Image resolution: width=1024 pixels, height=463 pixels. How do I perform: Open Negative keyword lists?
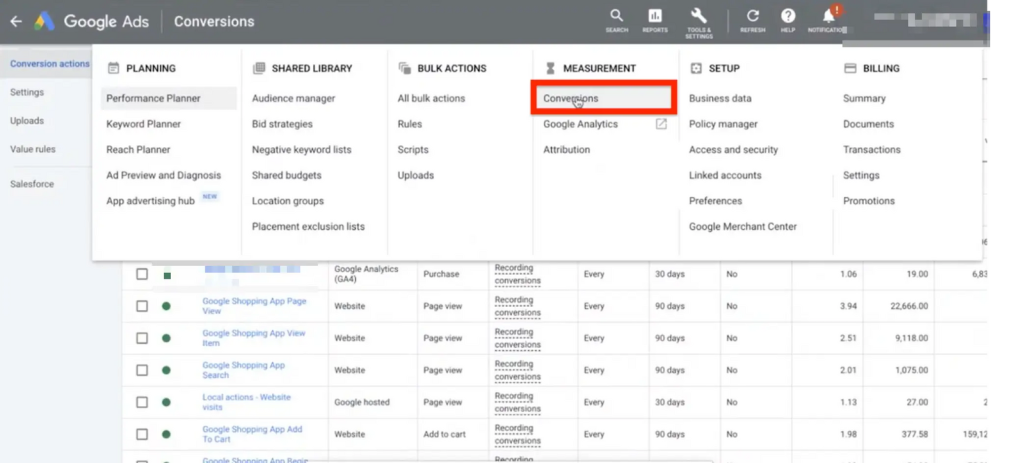[x=302, y=150]
